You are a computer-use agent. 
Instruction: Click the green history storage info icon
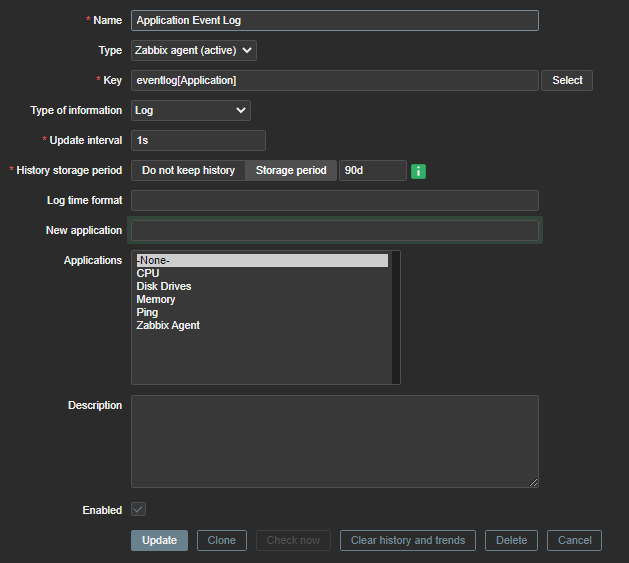(x=418, y=171)
